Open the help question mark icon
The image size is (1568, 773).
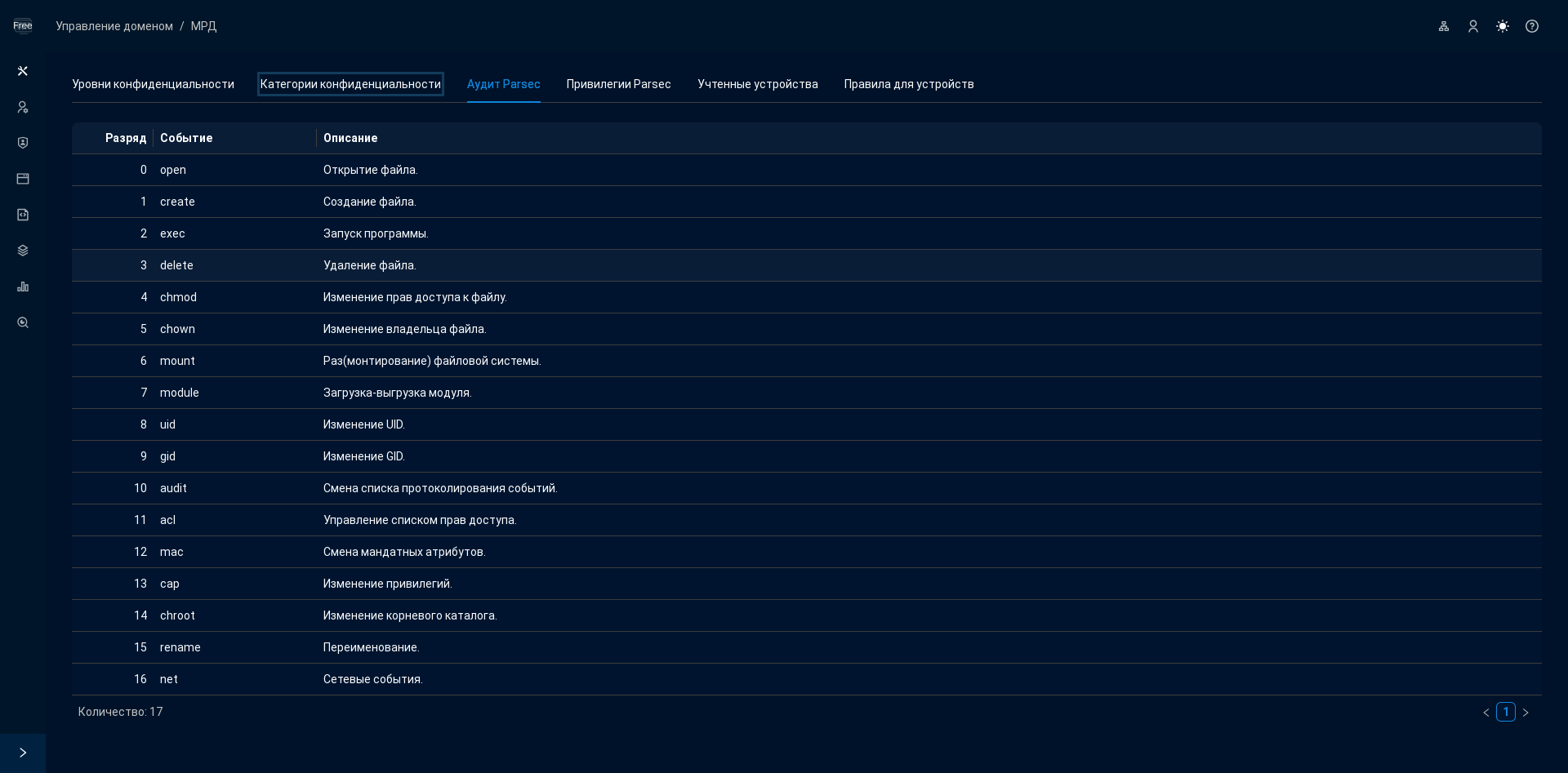pos(1532,26)
